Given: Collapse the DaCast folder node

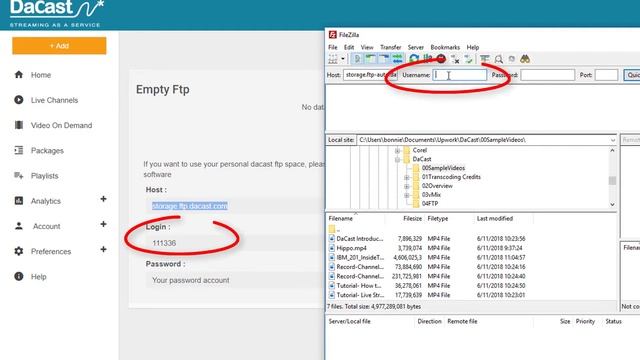Looking at the screenshot, I should [x=397, y=160].
